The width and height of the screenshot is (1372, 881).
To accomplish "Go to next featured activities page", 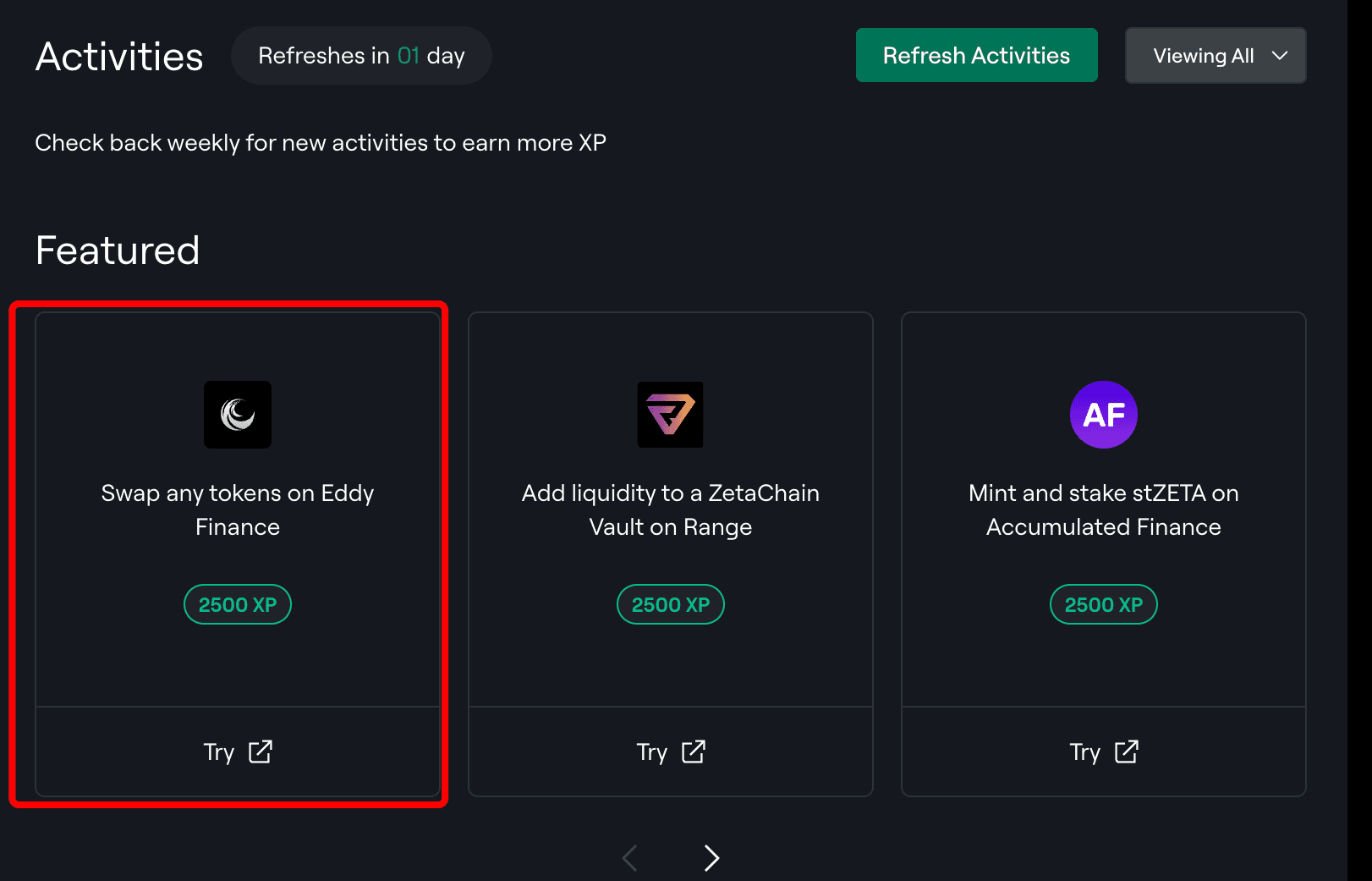I will 711,858.
